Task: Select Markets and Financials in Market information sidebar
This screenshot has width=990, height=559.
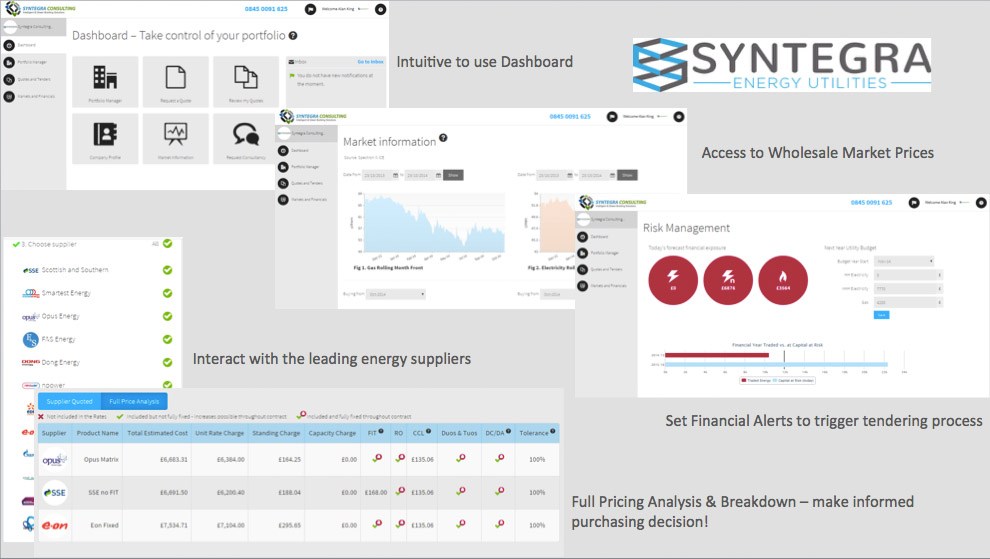Action: 307,200
